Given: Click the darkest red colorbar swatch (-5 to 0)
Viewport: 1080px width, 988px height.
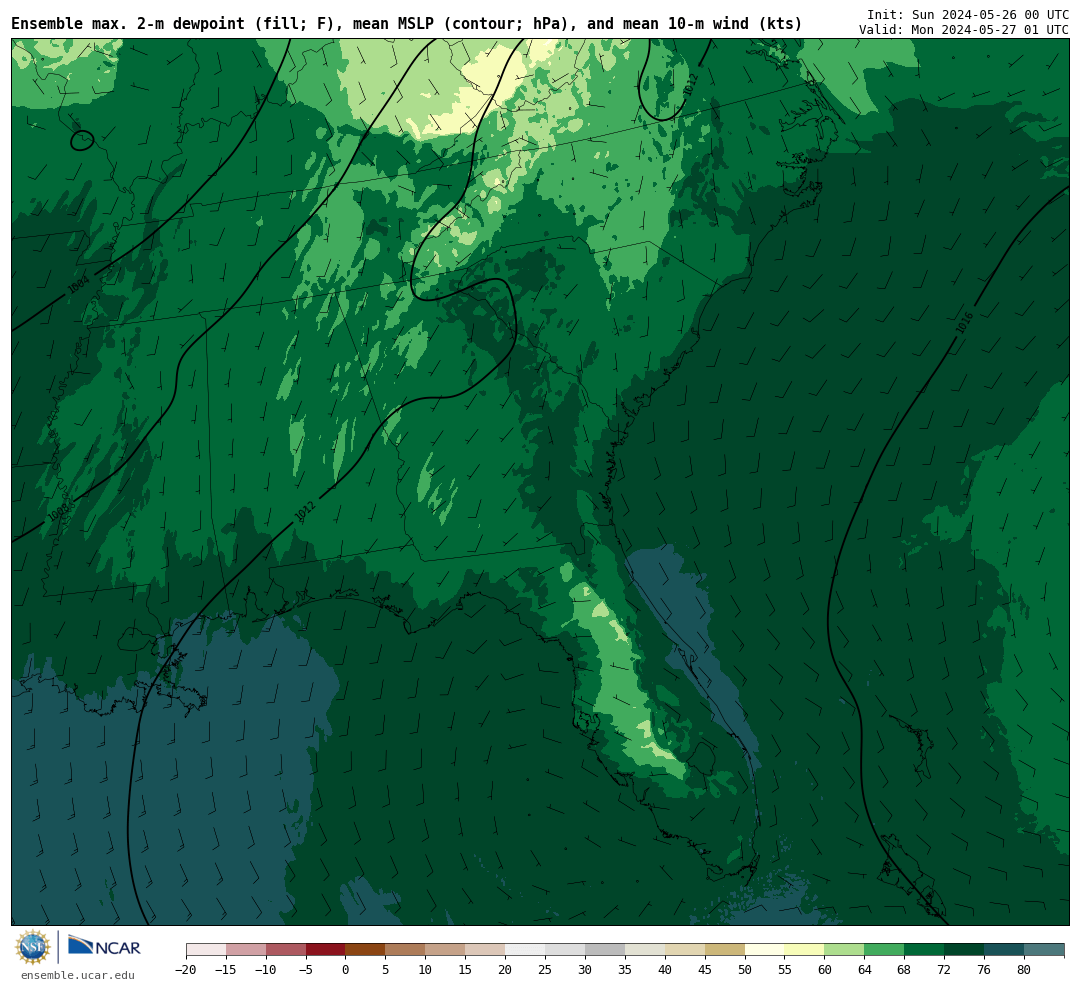Looking at the screenshot, I should 325,950.
